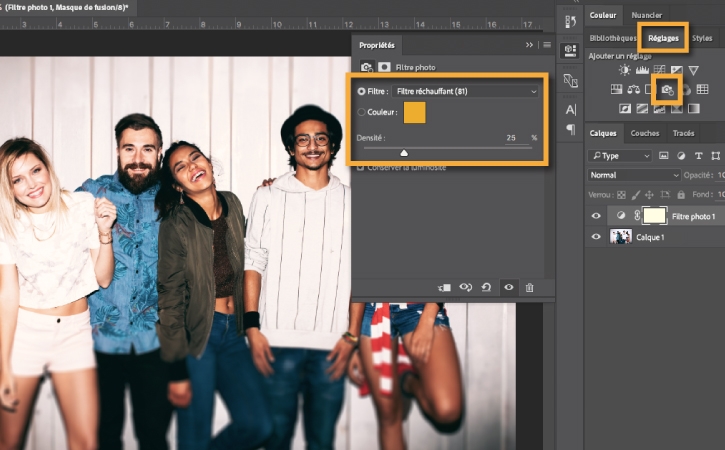This screenshot has width=725, height=450.
Task: Clip adjustment to layer below icon
Action: tap(444, 287)
